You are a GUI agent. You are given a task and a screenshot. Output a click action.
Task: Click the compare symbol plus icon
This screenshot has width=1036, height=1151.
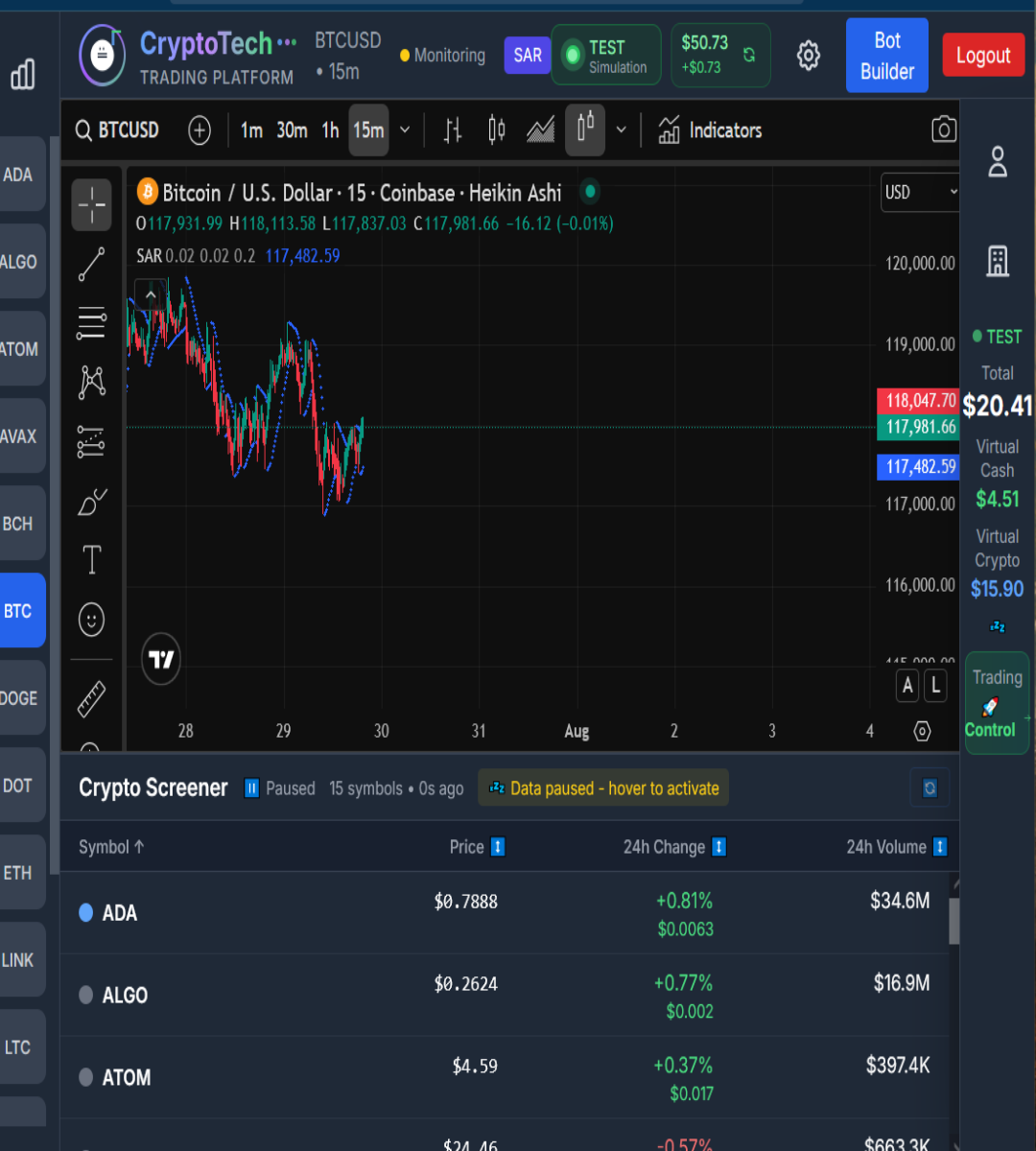click(x=200, y=130)
